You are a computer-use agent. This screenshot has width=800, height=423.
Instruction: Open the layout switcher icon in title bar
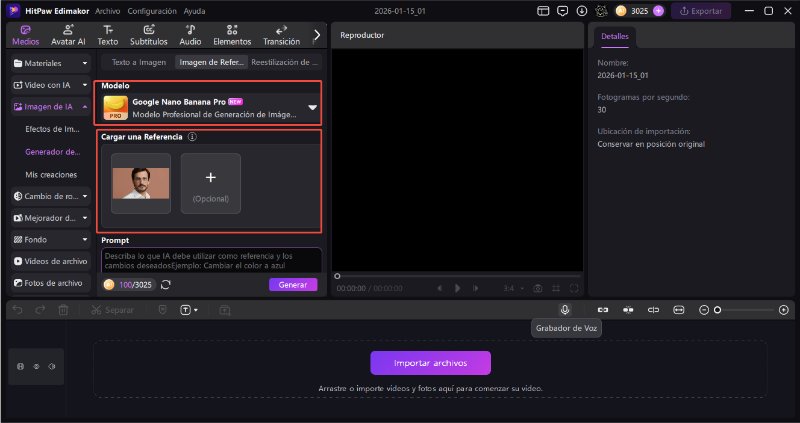click(543, 11)
